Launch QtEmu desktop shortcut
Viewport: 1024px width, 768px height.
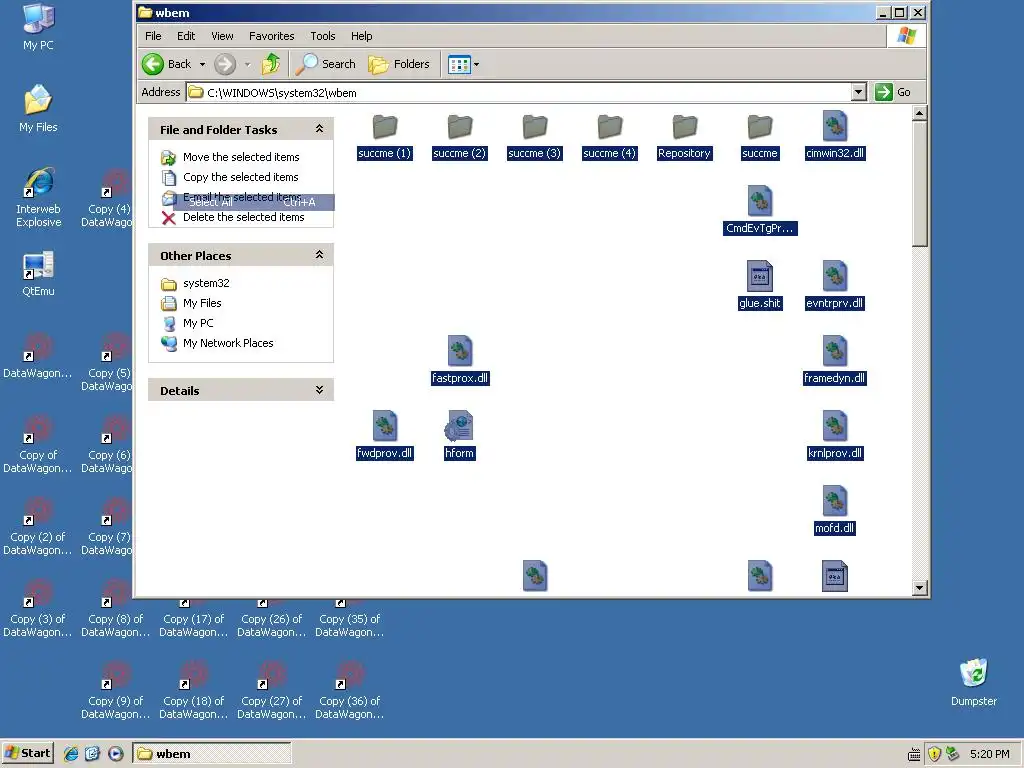pos(39,273)
